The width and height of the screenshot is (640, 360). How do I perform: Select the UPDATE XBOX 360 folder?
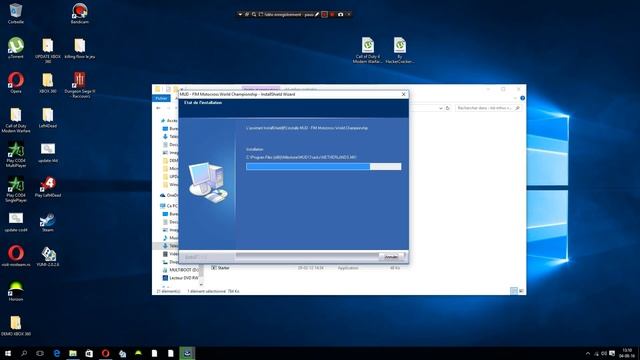[48, 50]
